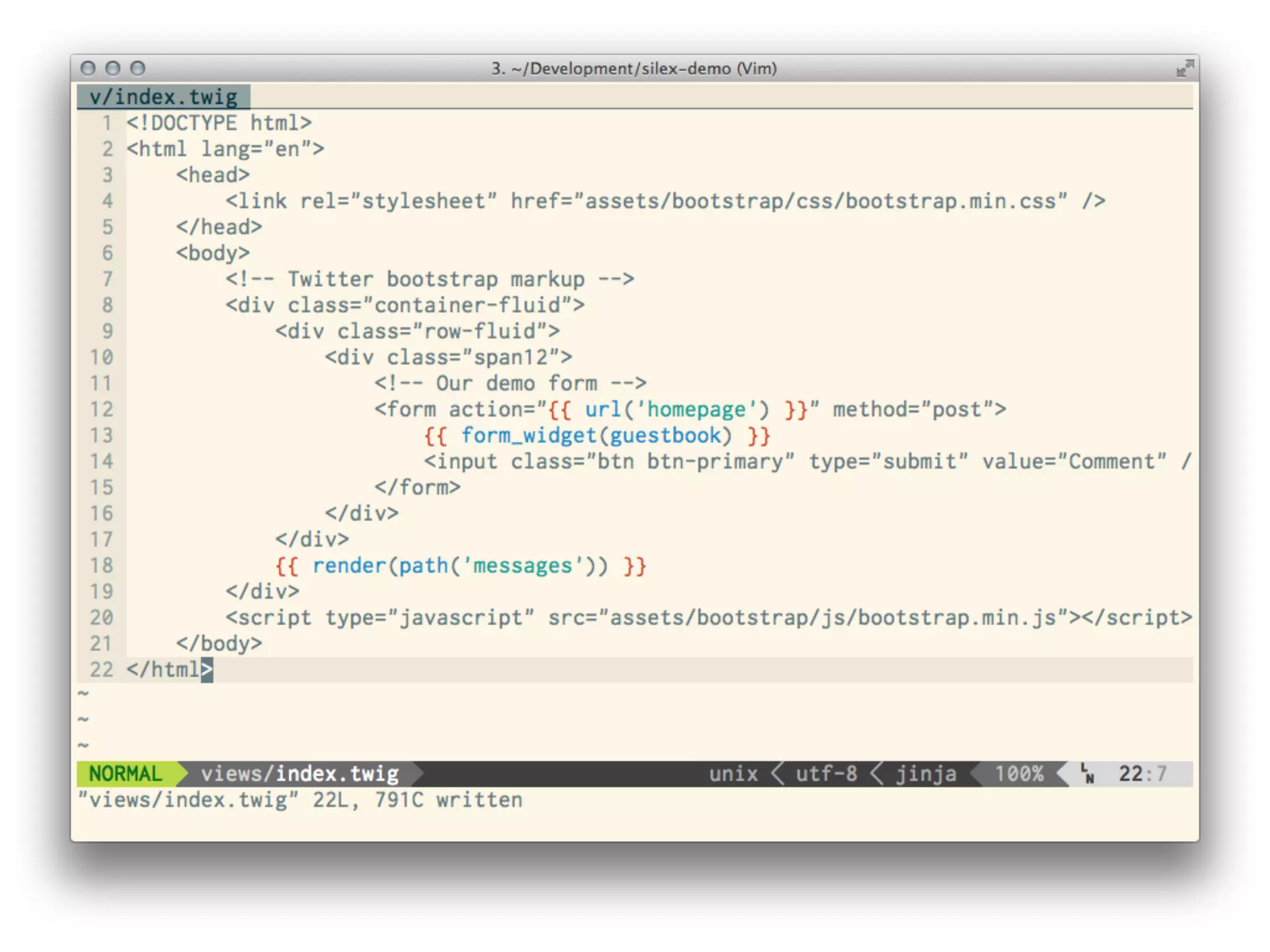Click the url('homepage') function call

click(676, 410)
